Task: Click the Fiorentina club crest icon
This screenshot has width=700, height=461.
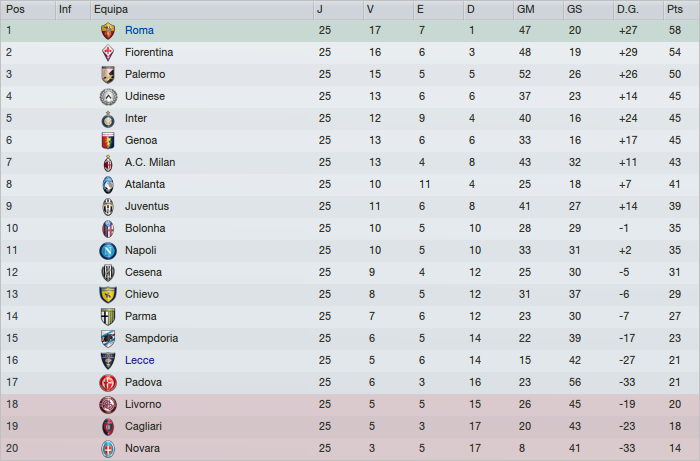Action: (x=108, y=52)
